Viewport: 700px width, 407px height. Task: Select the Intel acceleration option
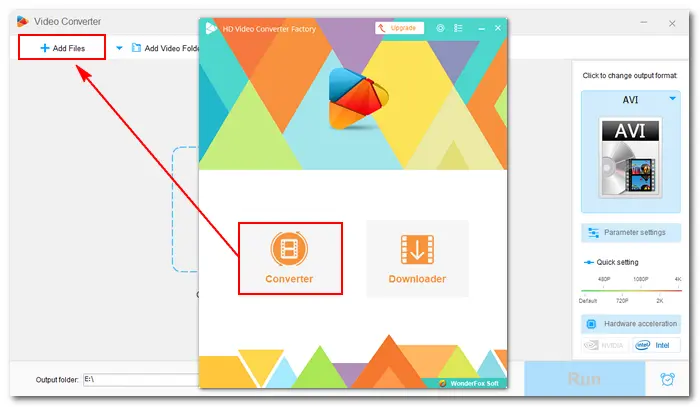656,345
